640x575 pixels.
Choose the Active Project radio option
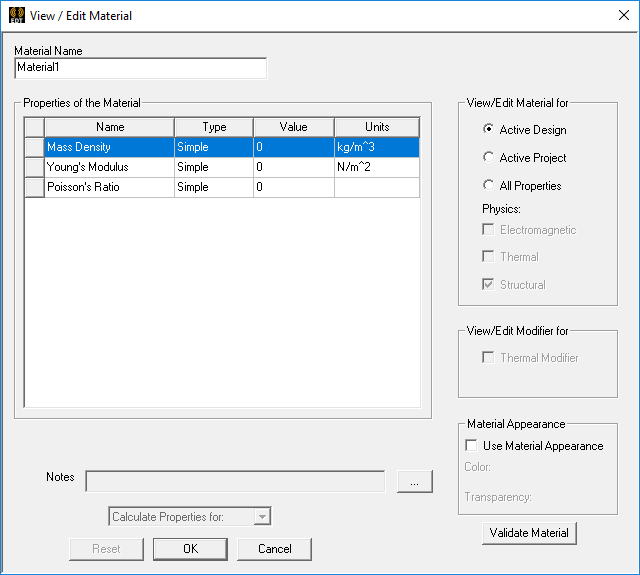pyautogui.click(x=488, y=157)
